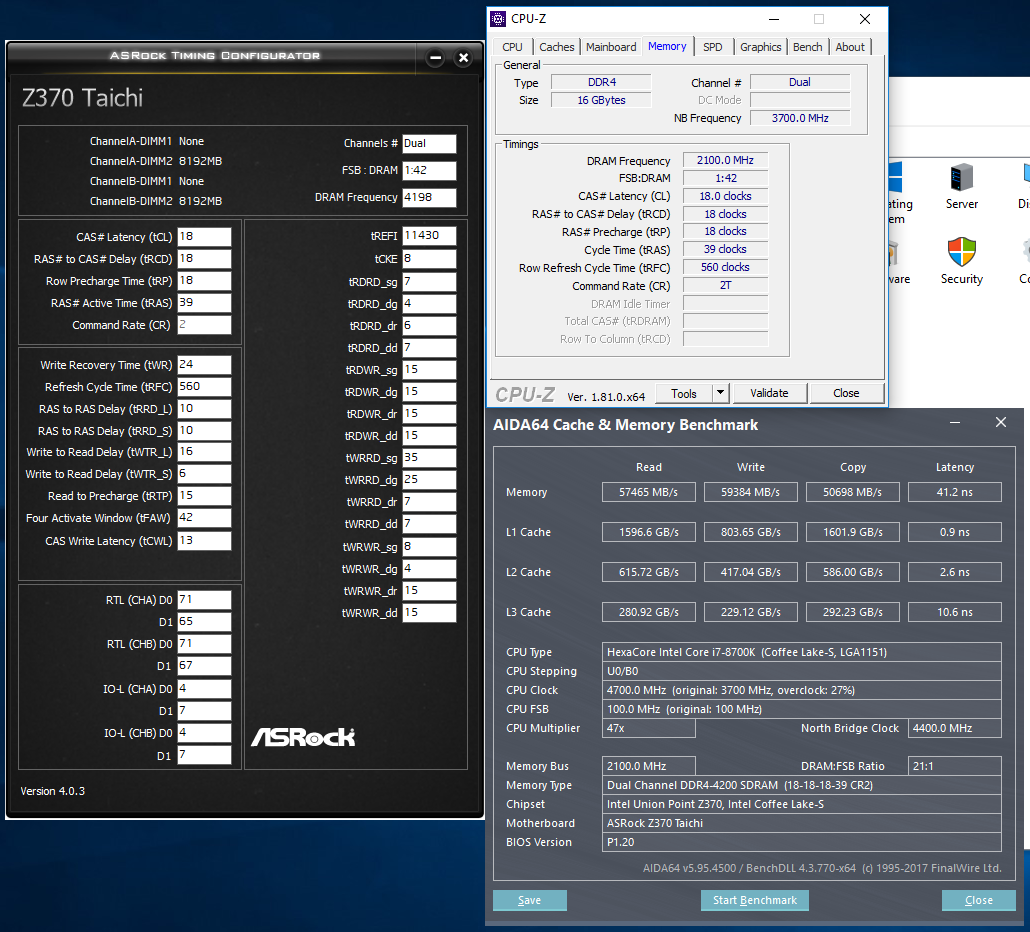Minimize the CPU-Z window

coord(774,19)
